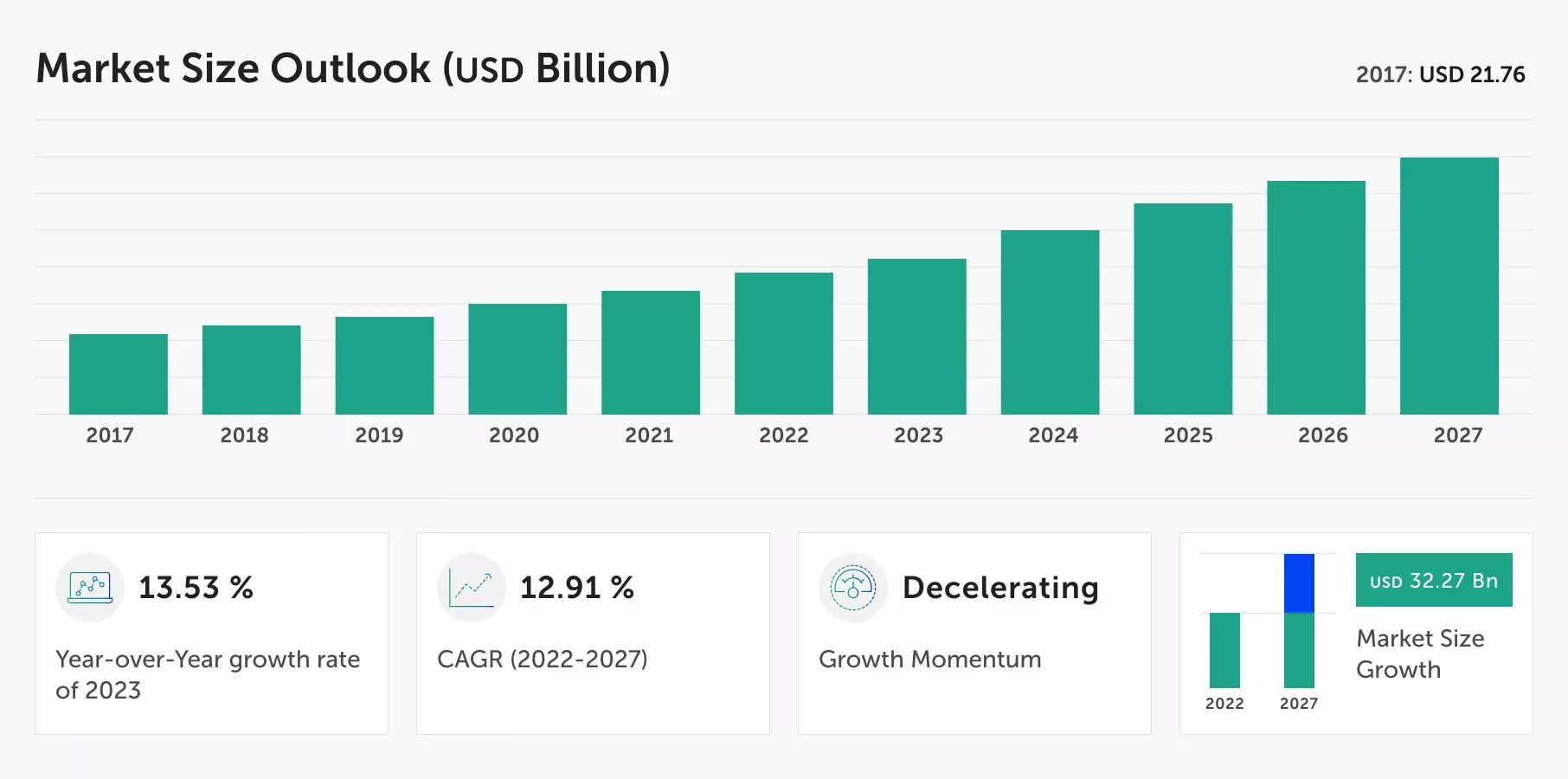1568x779 pixels.
Task: Click the '2021' x-axis label
Action: click(649, 435)
